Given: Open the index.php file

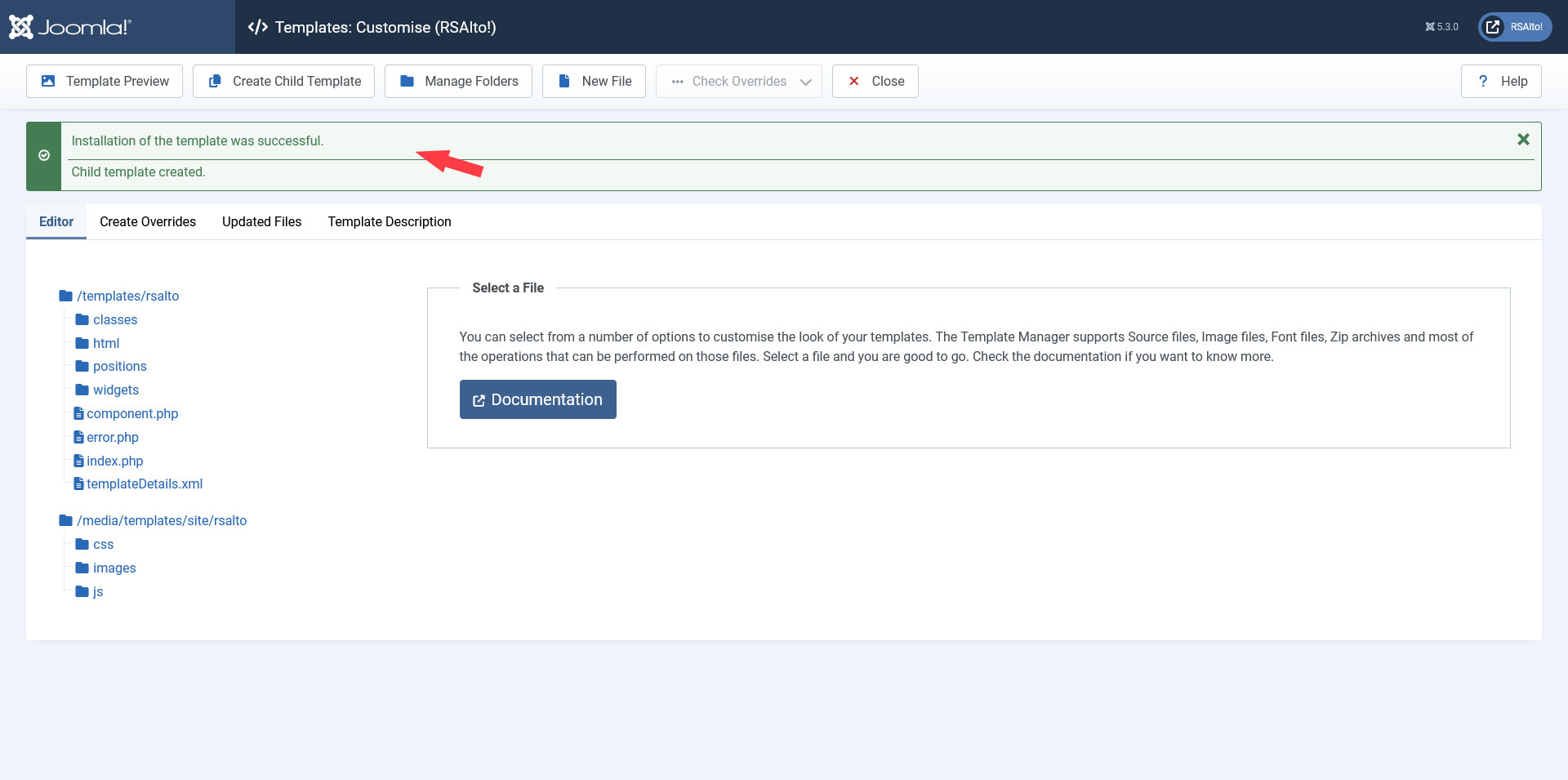Looking at the screenshot, I should (109, 461).
